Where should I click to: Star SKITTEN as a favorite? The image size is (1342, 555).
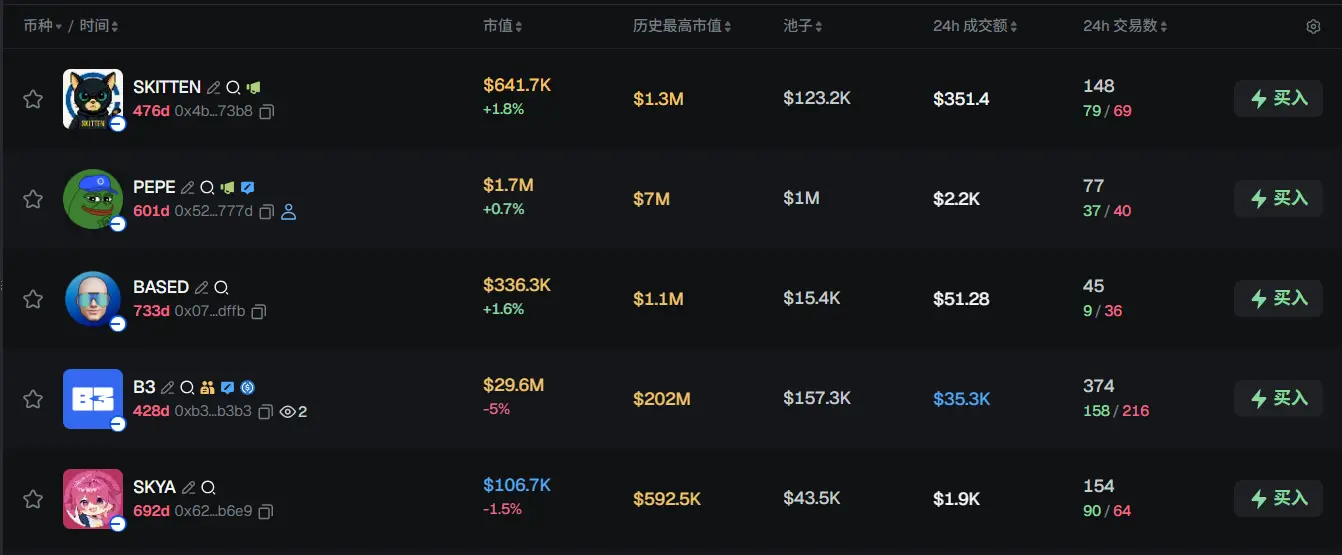(x=33, y=99)
